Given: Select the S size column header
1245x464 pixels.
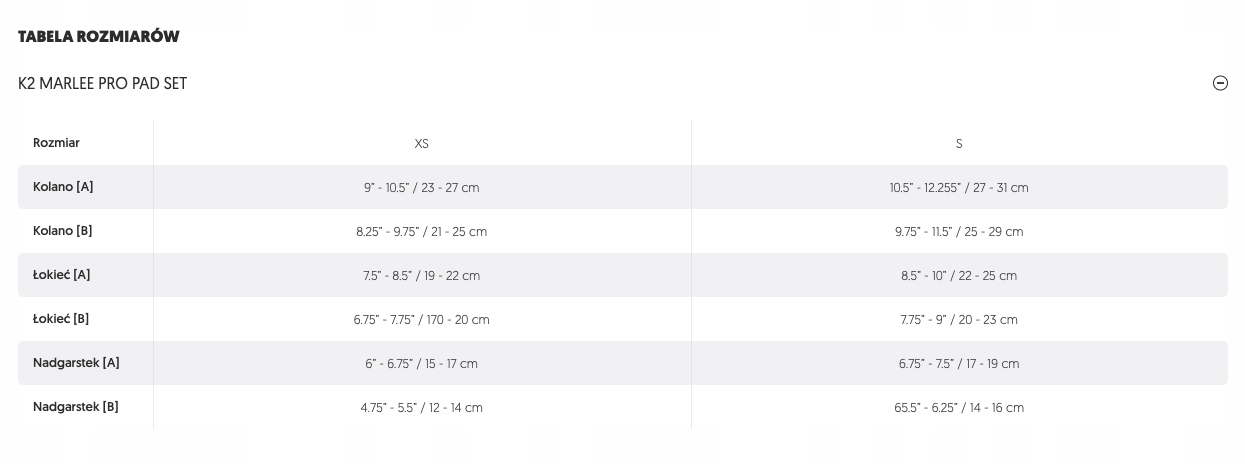Looking at the screenshot, I should (959, 144).
